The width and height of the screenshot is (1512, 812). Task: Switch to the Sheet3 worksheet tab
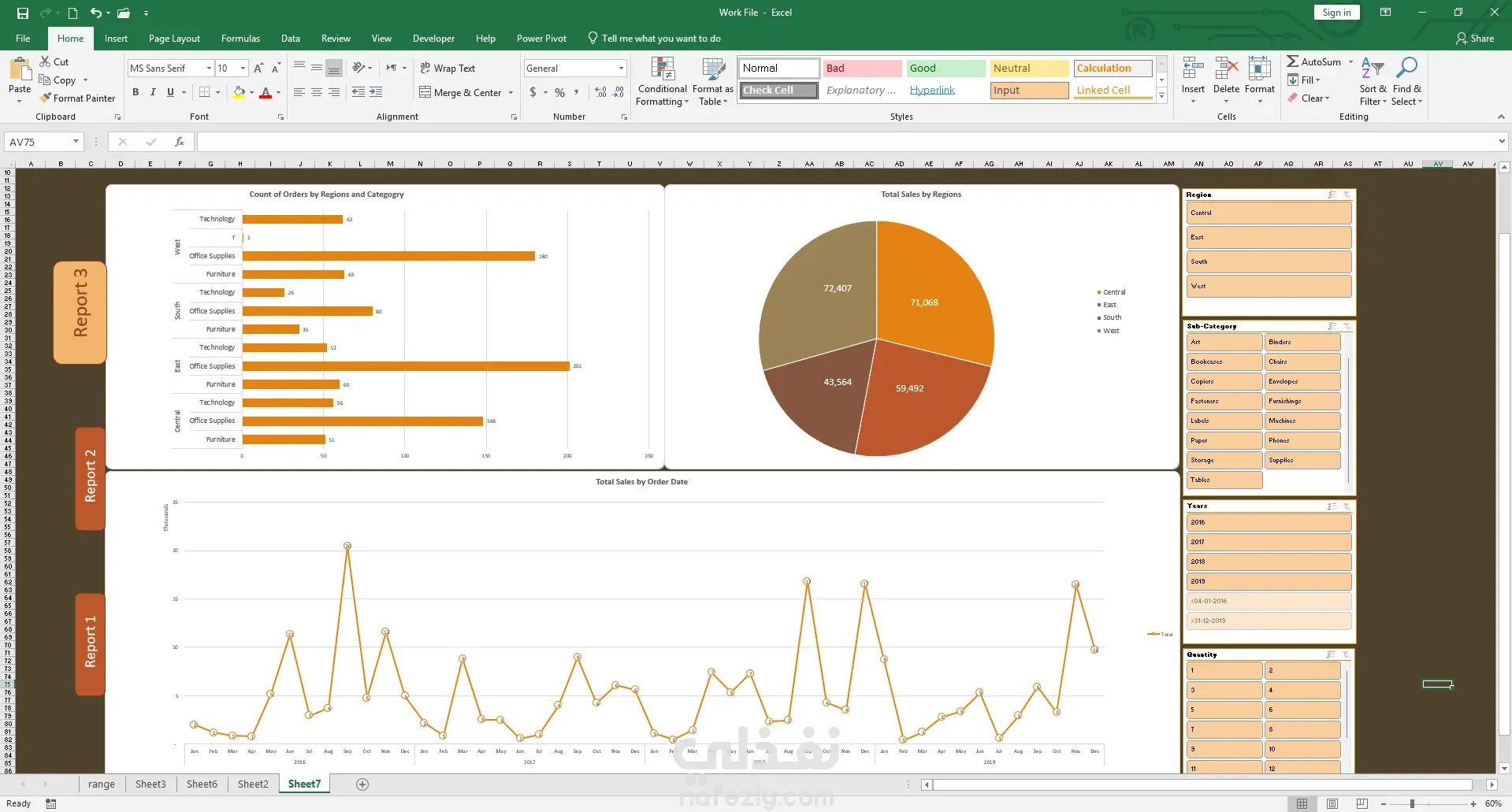150,784
